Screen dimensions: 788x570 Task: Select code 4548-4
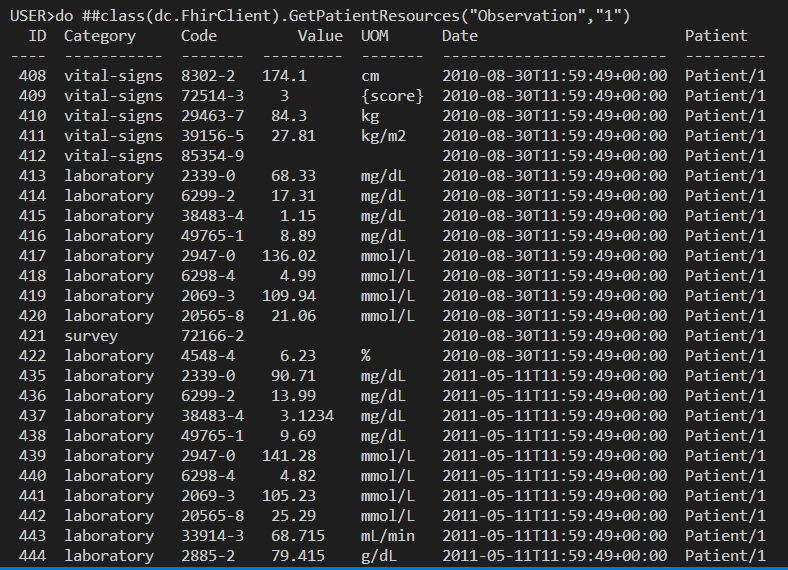(x=208, y=356)
